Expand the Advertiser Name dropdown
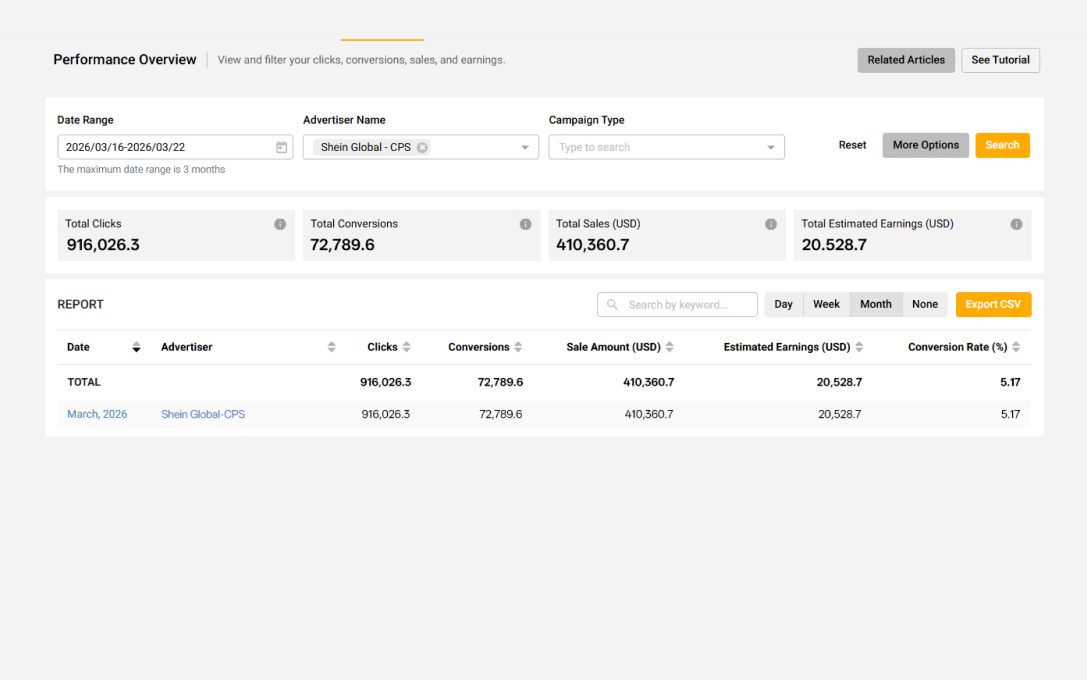Image resolution: width=1087 pixels, height=680 pixels. pyautogui.click(x=525, y=148)
